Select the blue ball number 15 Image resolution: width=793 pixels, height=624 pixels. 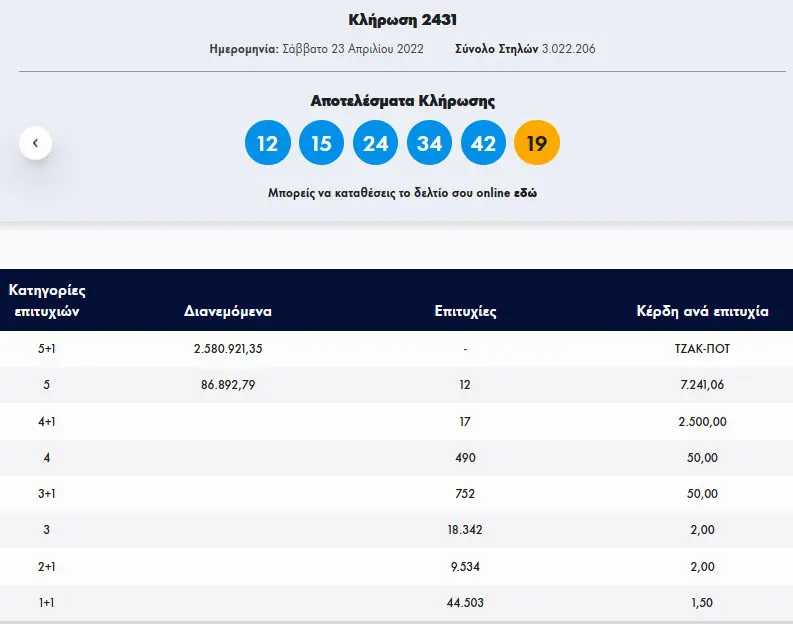tap(322, 143)
